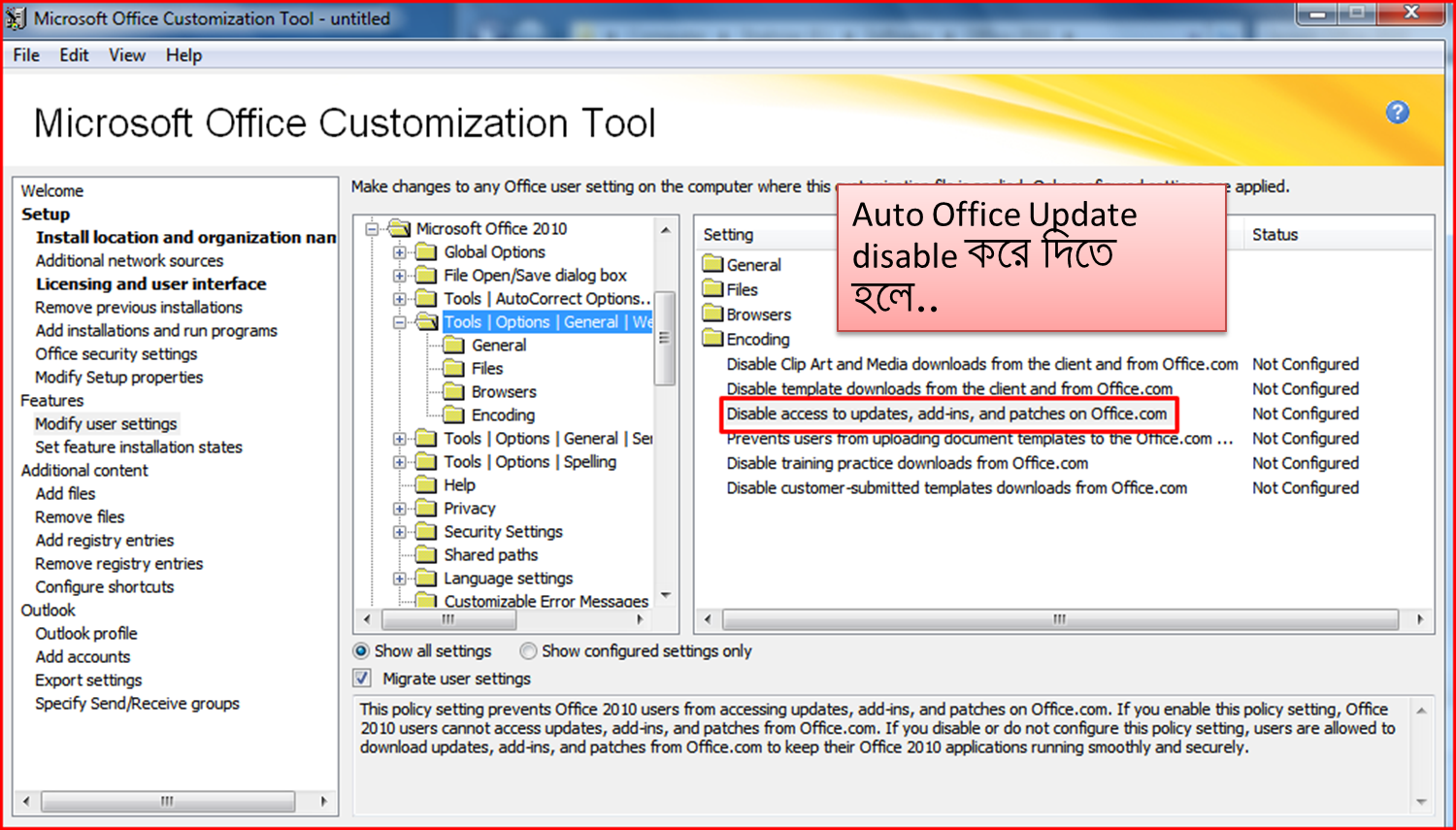Open the File menu
This screenshot has width=1456, height=830.
[x=26, y=55]
